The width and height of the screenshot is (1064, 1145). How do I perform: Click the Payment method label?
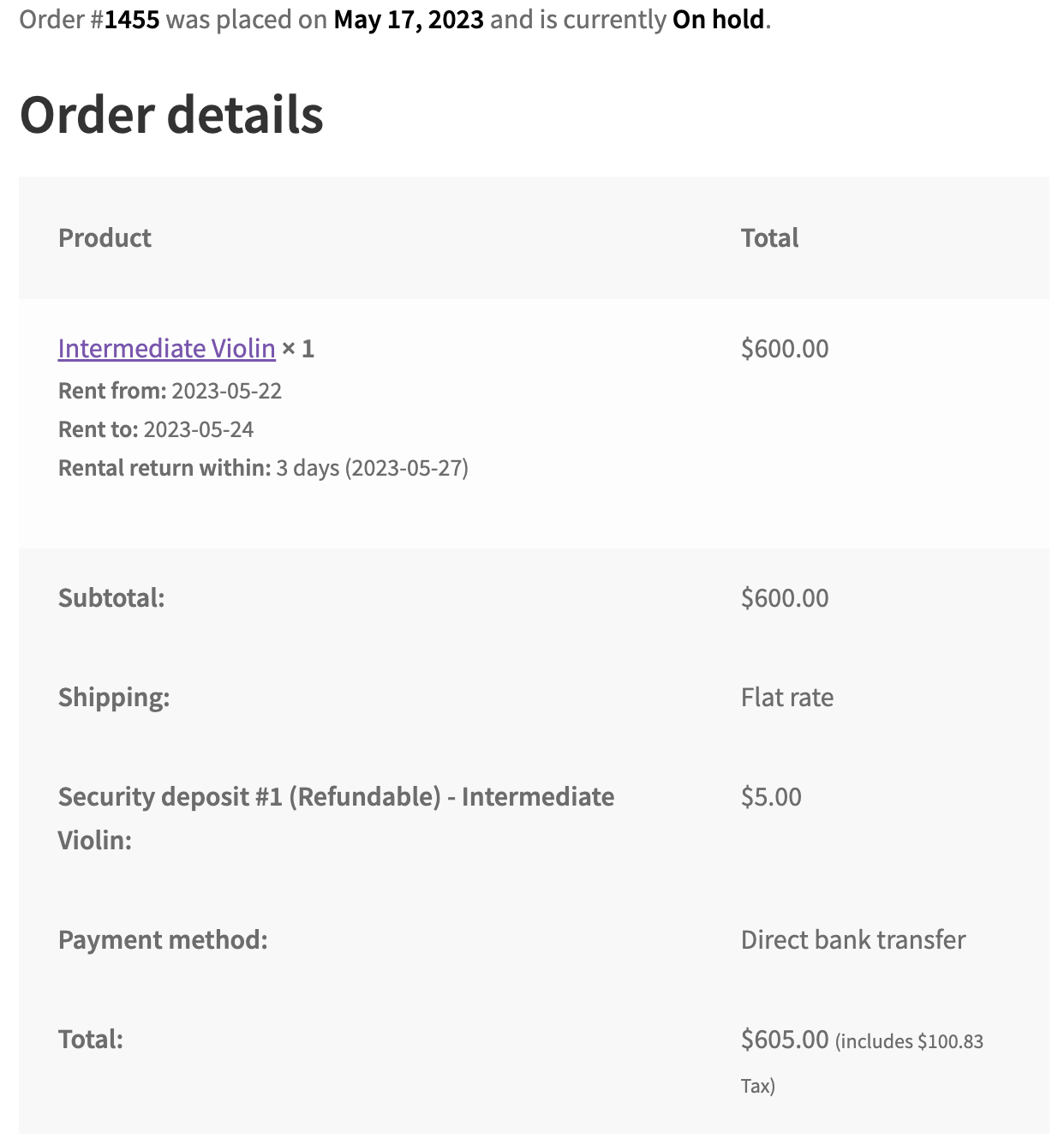click(163, 940)
